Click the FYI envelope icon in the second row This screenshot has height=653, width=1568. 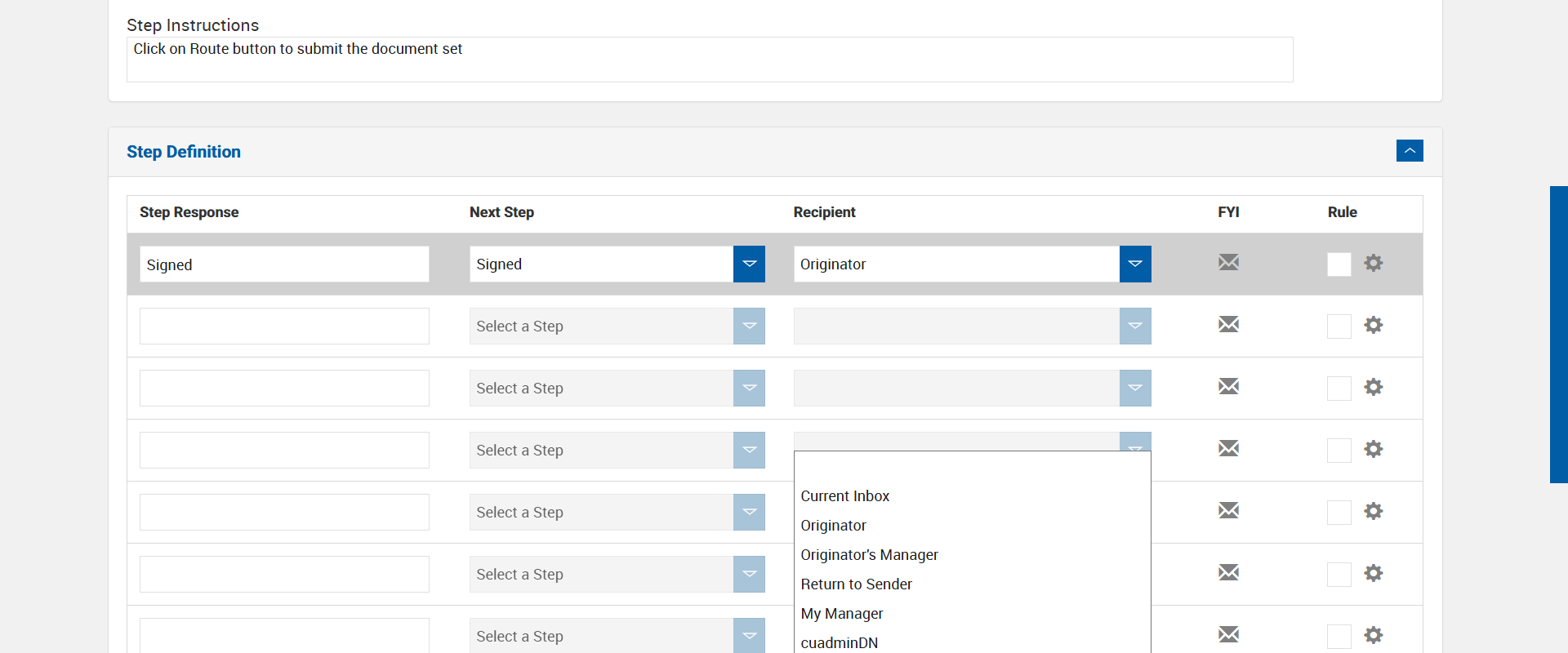(1228, 324)
